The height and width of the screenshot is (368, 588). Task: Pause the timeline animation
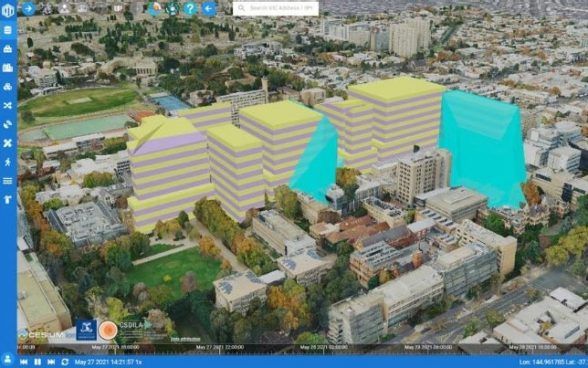38,362
